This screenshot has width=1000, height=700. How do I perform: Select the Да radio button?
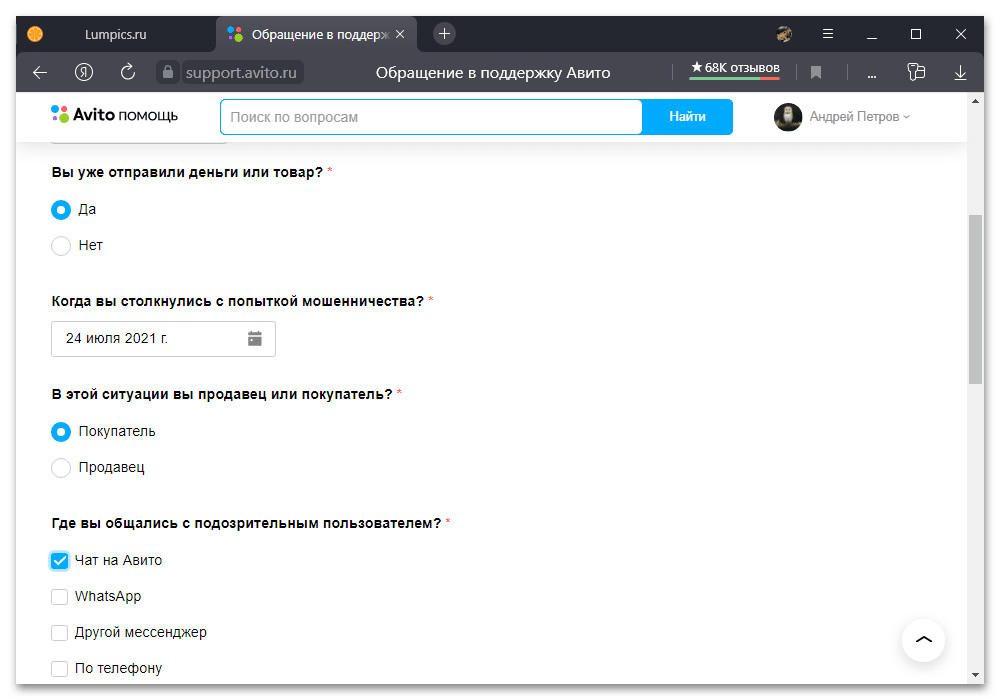[61, 210]
